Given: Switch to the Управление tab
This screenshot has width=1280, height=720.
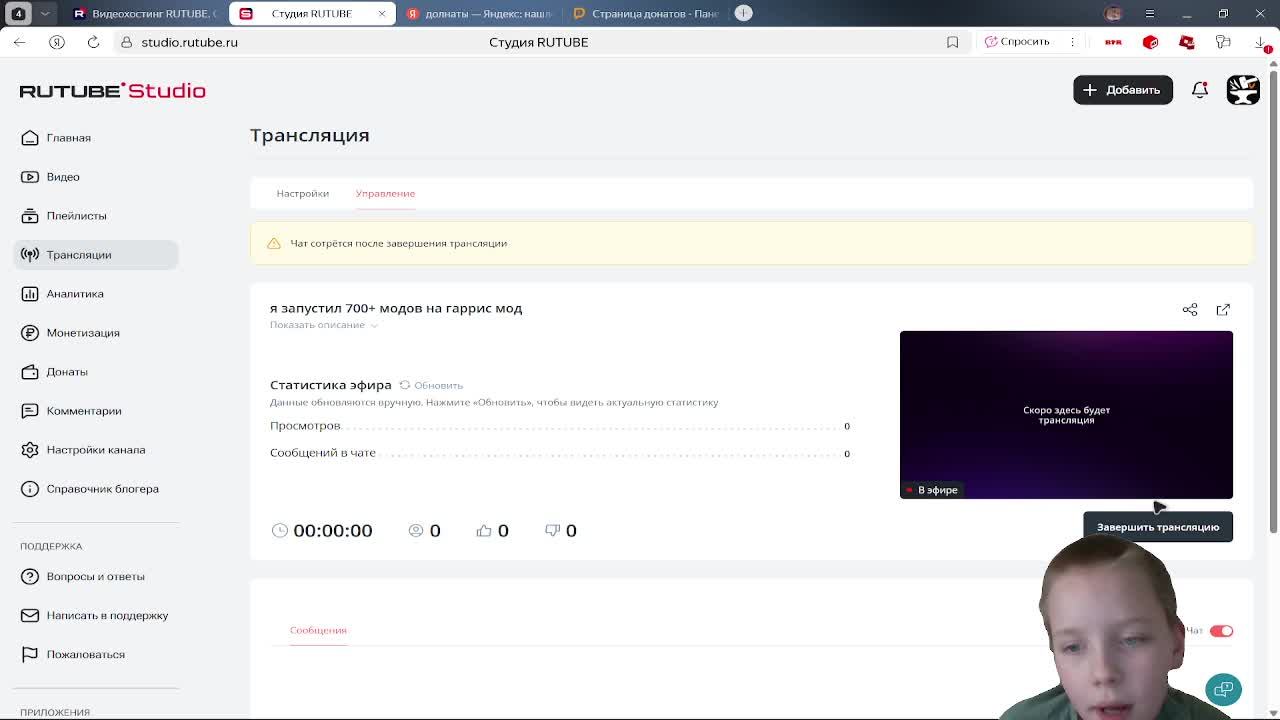Looking at the screenshot, I should tap(385, 193).
